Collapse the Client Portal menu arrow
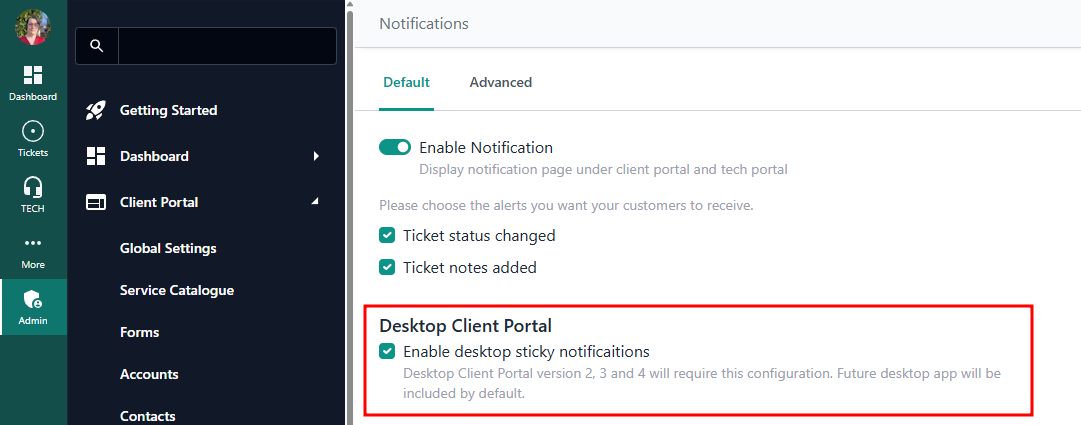 (316, 202)
